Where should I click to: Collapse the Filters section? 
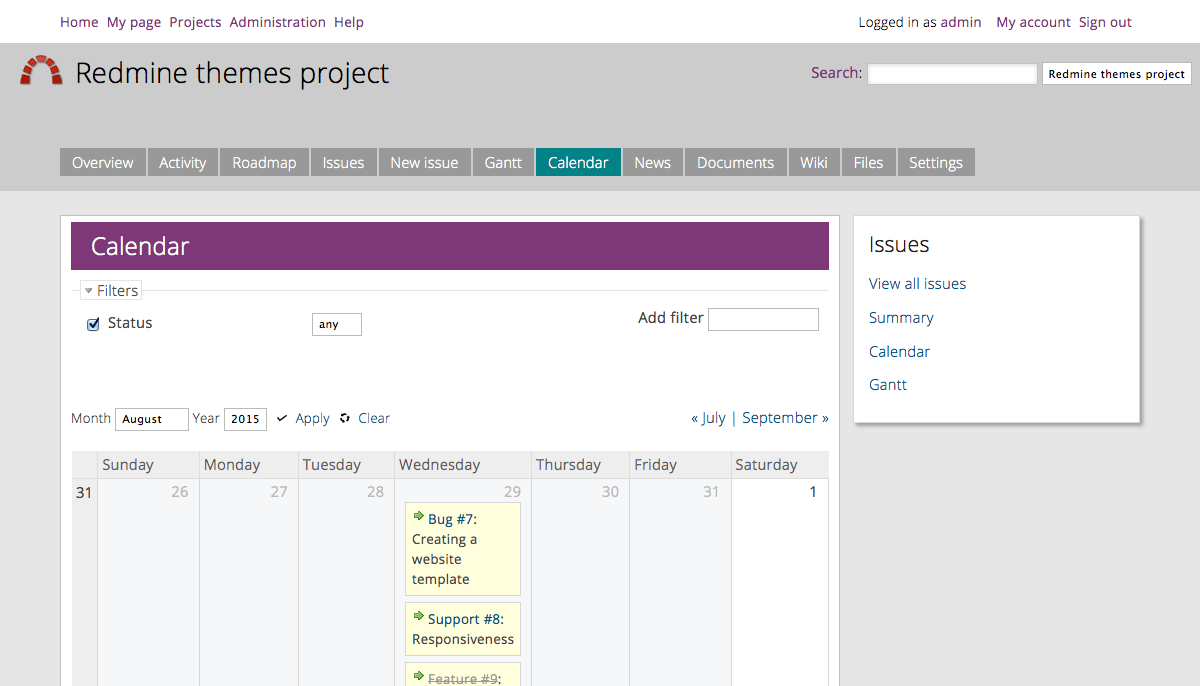coord(111,290)
